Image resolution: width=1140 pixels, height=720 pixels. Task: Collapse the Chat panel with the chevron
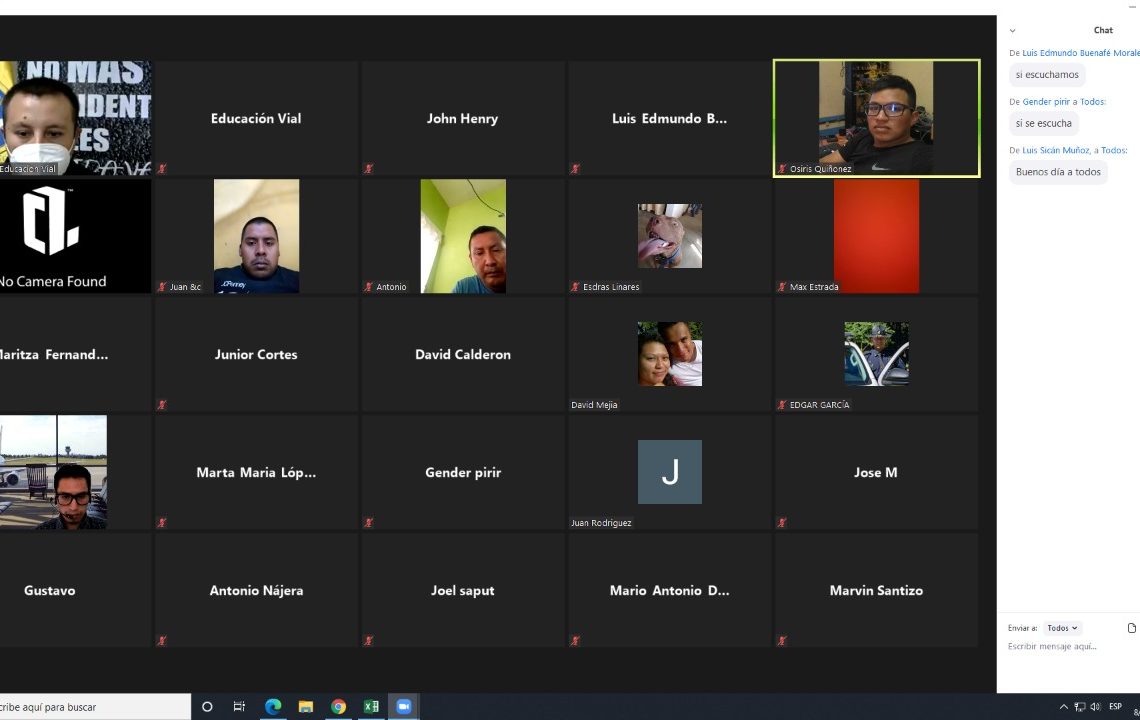point(1012,31)
